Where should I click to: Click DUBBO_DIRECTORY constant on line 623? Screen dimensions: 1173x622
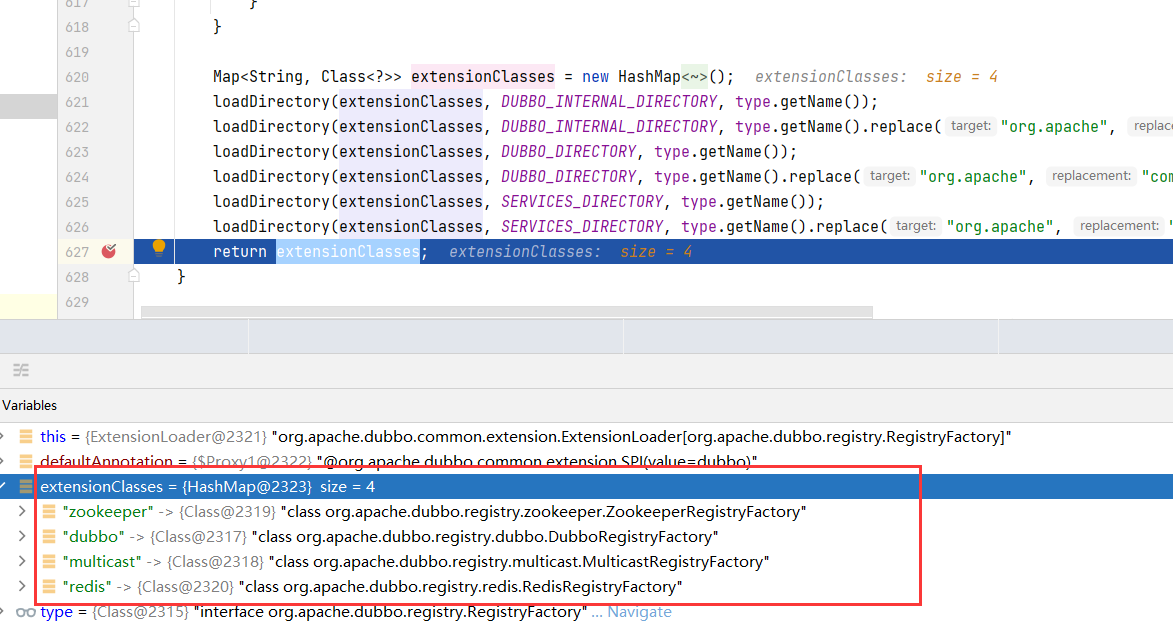[569, 151]
